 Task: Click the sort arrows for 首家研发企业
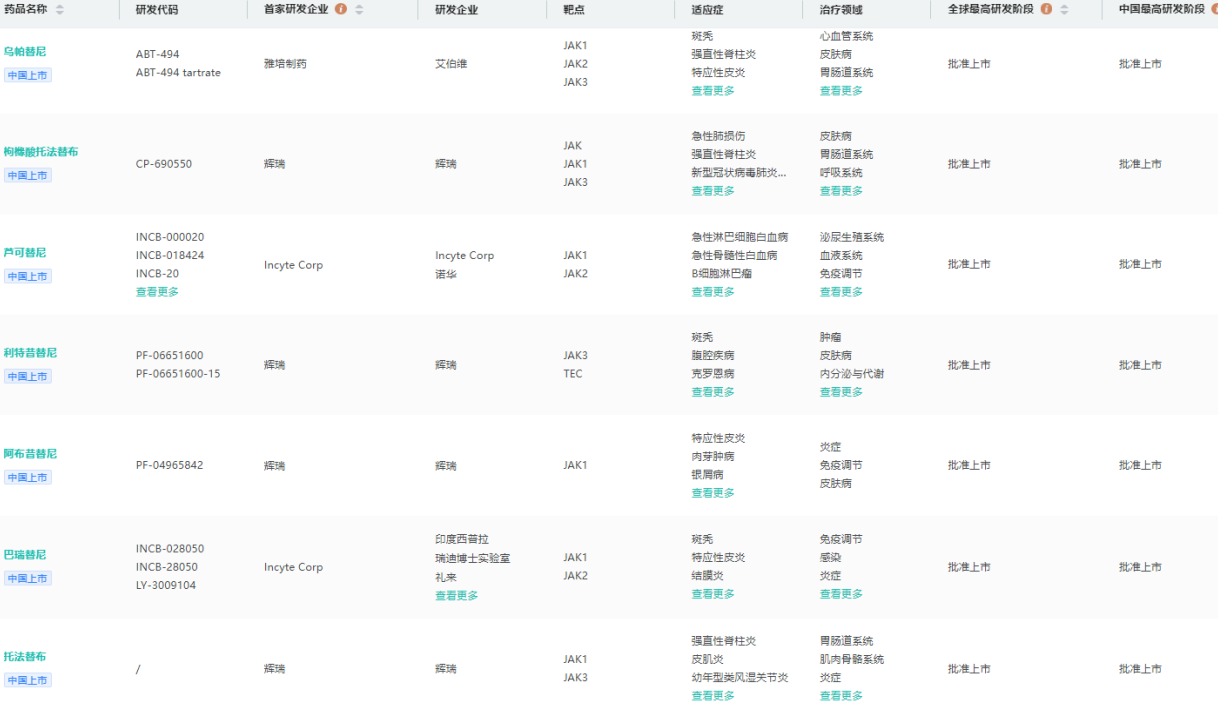click(359, 9)
